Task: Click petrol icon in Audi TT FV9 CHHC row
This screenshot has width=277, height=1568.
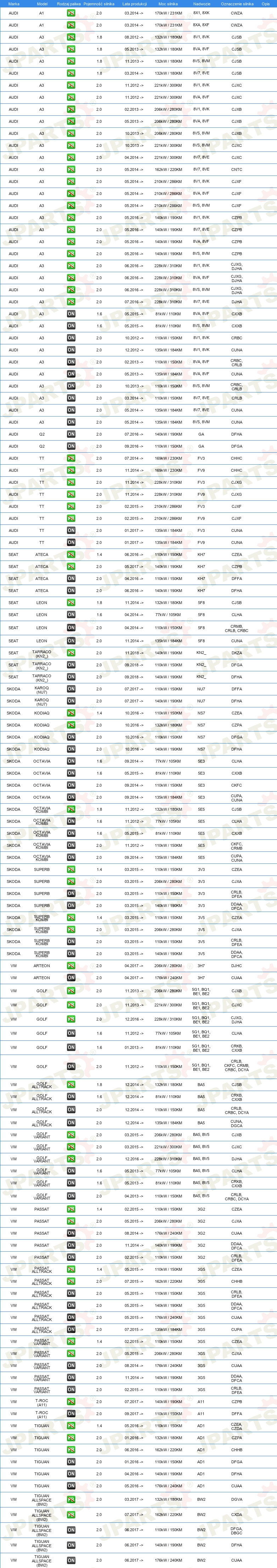Action: click(x=71, y=470)
